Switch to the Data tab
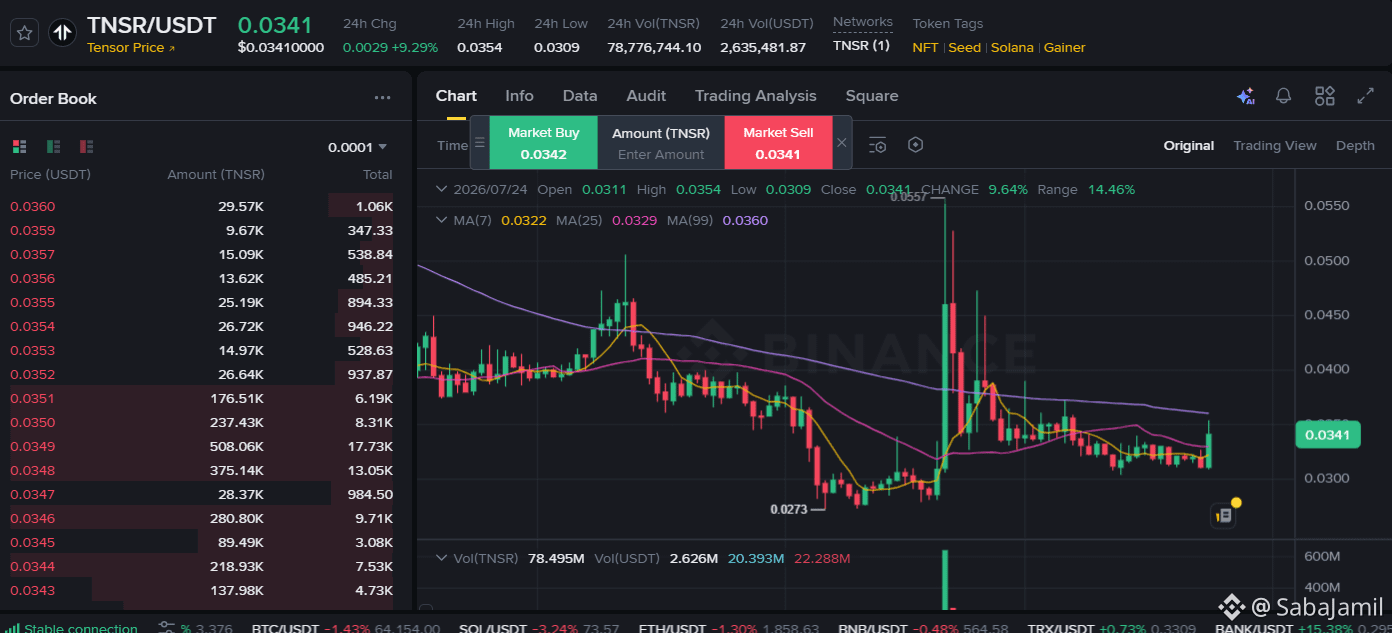Screen dimensions: 1392x633 coord(580,96)
